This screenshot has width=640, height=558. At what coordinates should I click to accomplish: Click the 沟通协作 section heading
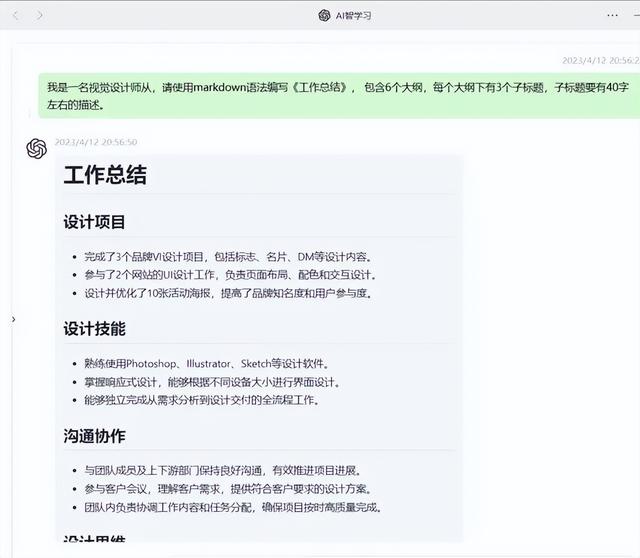point(94,436)
